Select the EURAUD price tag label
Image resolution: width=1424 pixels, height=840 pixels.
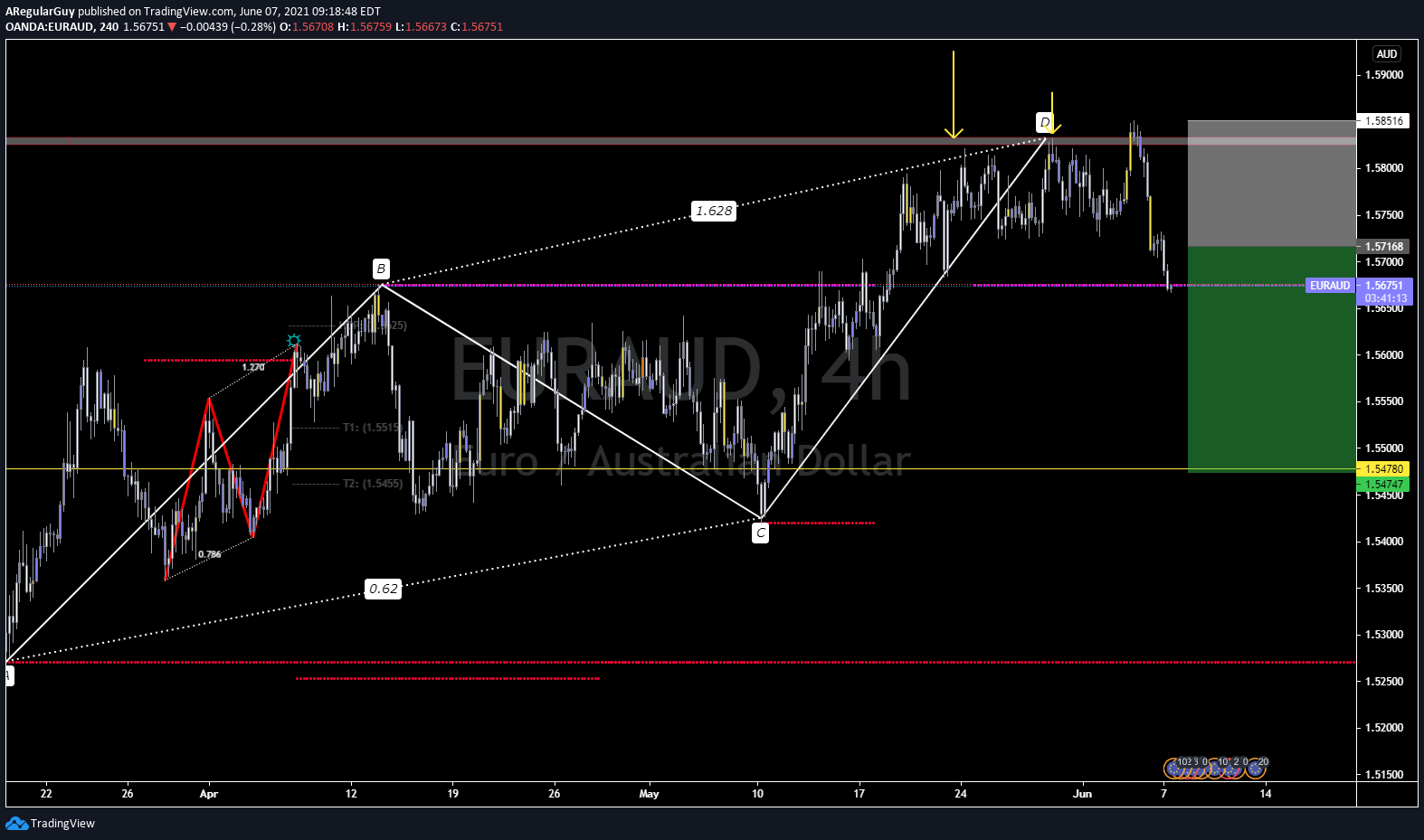point(1330,286)
